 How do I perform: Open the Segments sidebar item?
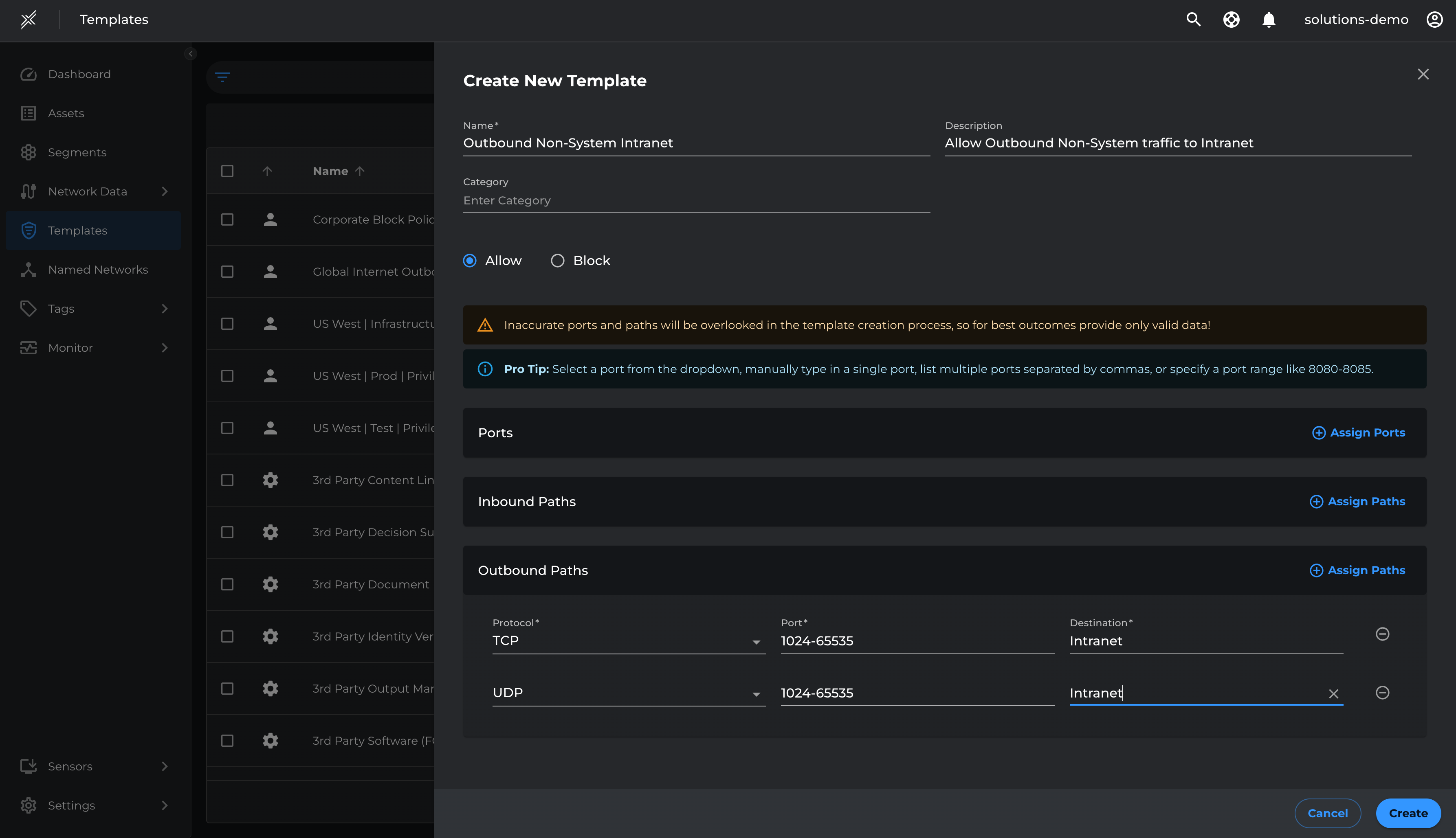click(x=77, y=152)
